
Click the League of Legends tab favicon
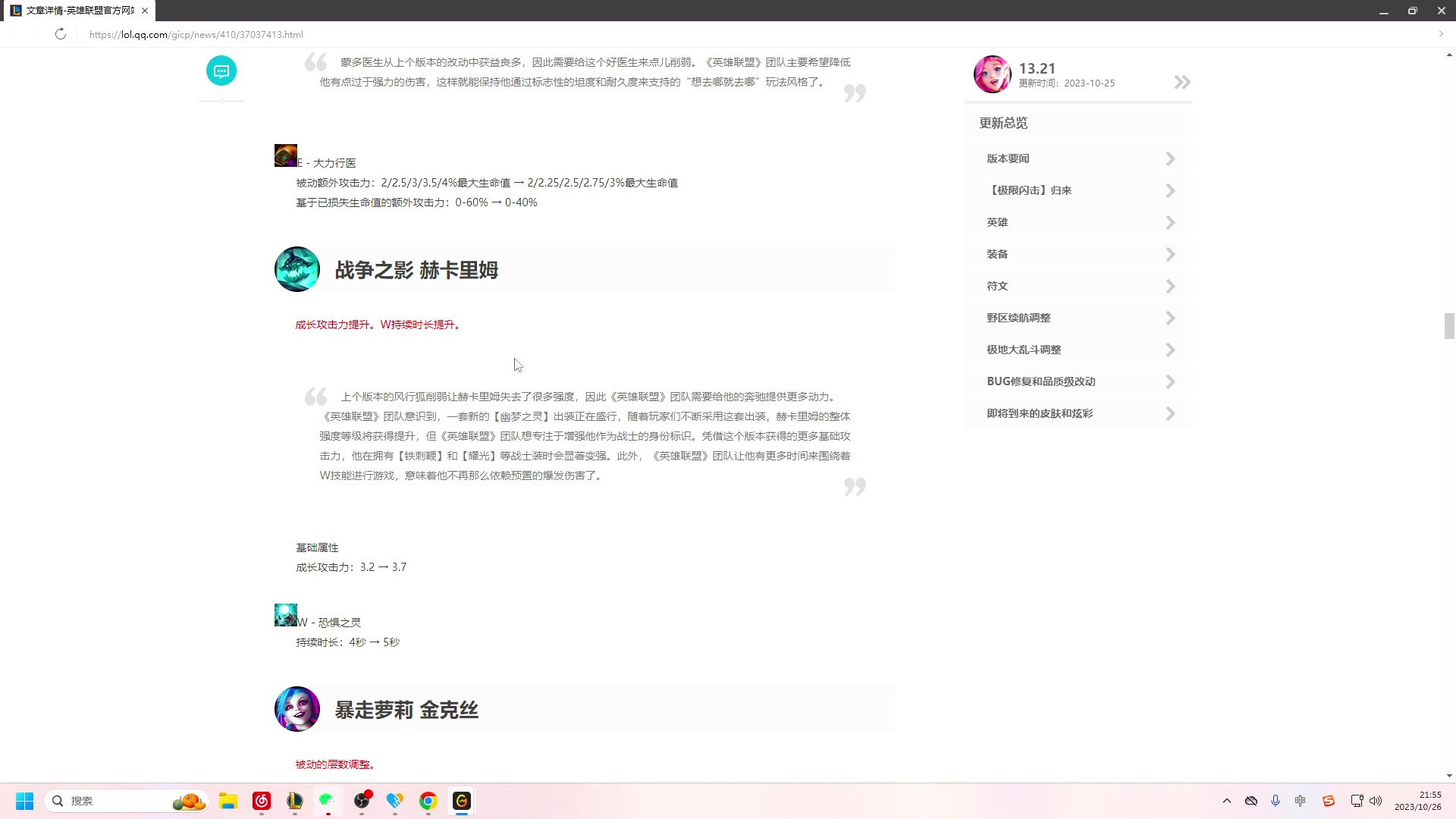[16, 11]
